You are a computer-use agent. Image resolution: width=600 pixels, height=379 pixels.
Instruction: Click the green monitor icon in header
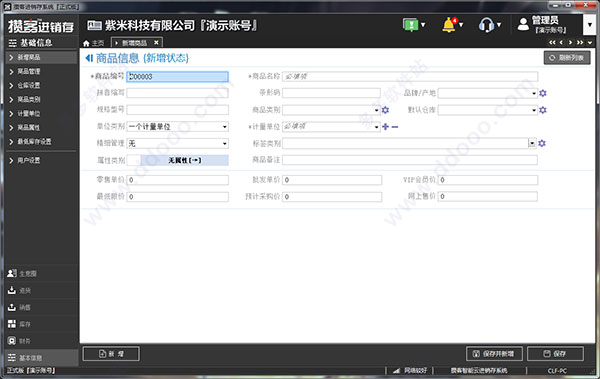coord(411,25)
